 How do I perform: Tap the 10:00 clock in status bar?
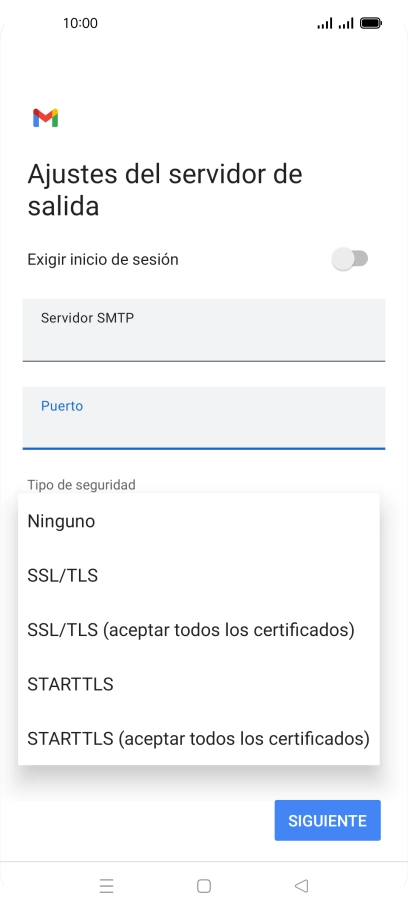tap(80, 23)
